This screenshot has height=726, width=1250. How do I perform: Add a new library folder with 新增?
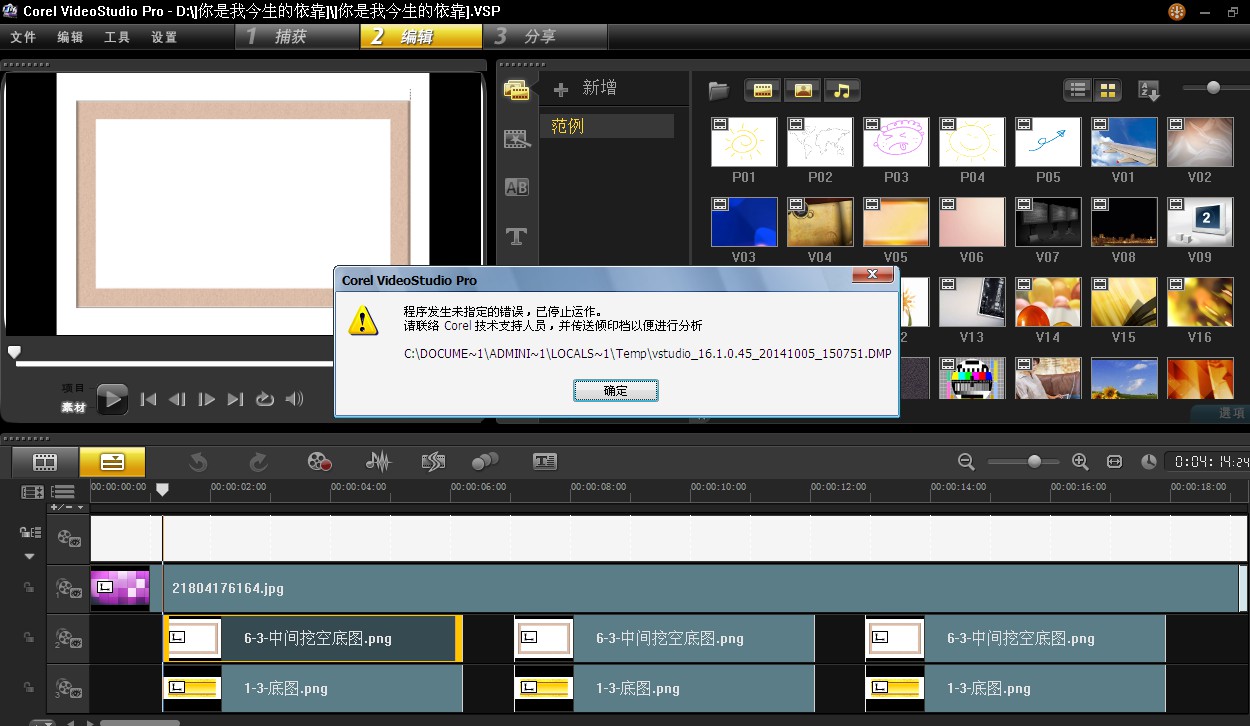pos(587,89)
